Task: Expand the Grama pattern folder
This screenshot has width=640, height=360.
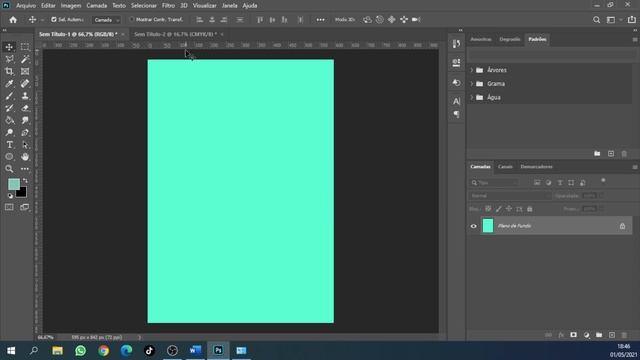Action: (x=472, y=84)
